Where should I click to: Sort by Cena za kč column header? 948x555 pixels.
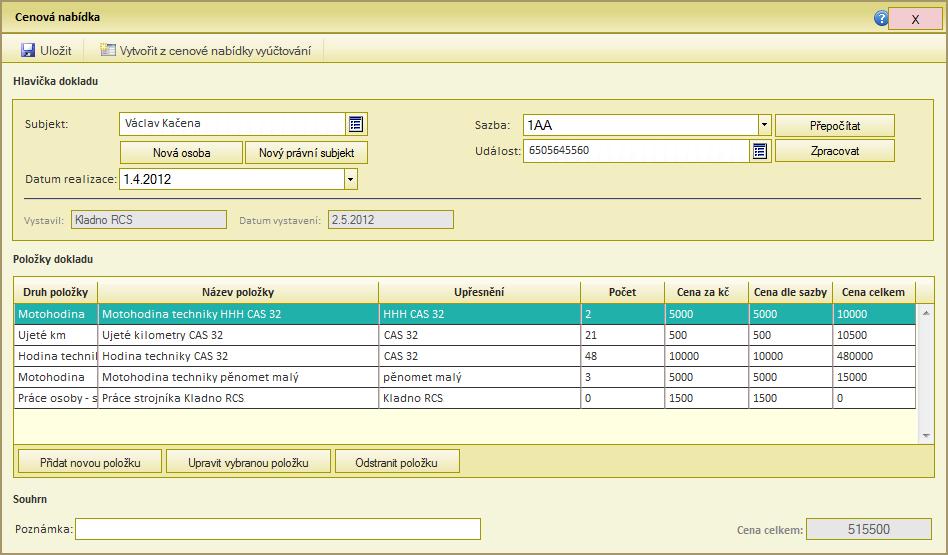coord(706,292)
